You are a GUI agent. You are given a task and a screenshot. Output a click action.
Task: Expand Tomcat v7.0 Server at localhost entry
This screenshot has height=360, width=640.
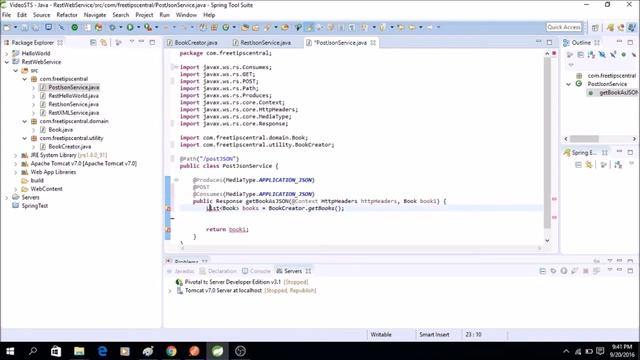pyautogui.click(x=170, y=291)
